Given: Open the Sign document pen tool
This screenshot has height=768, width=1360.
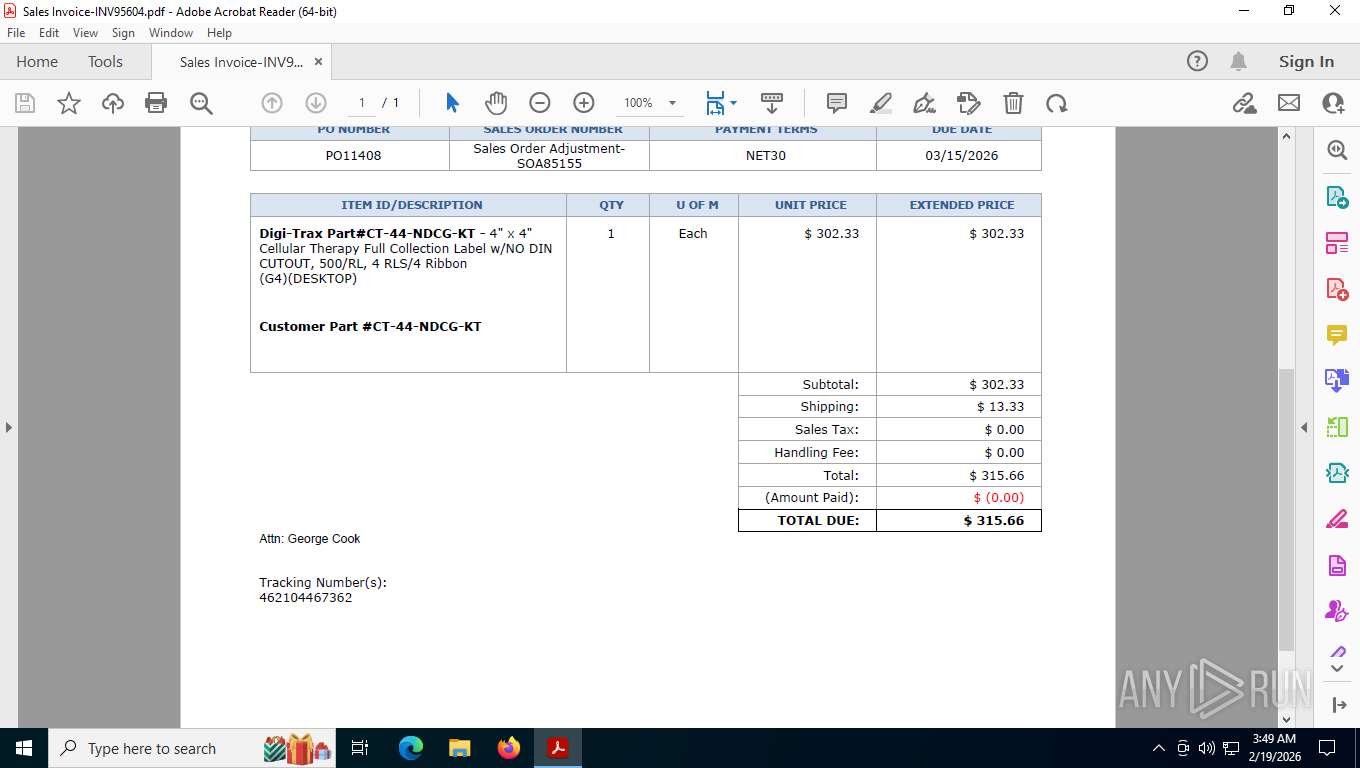Looking at the screenshot, I should pos(925,103).
